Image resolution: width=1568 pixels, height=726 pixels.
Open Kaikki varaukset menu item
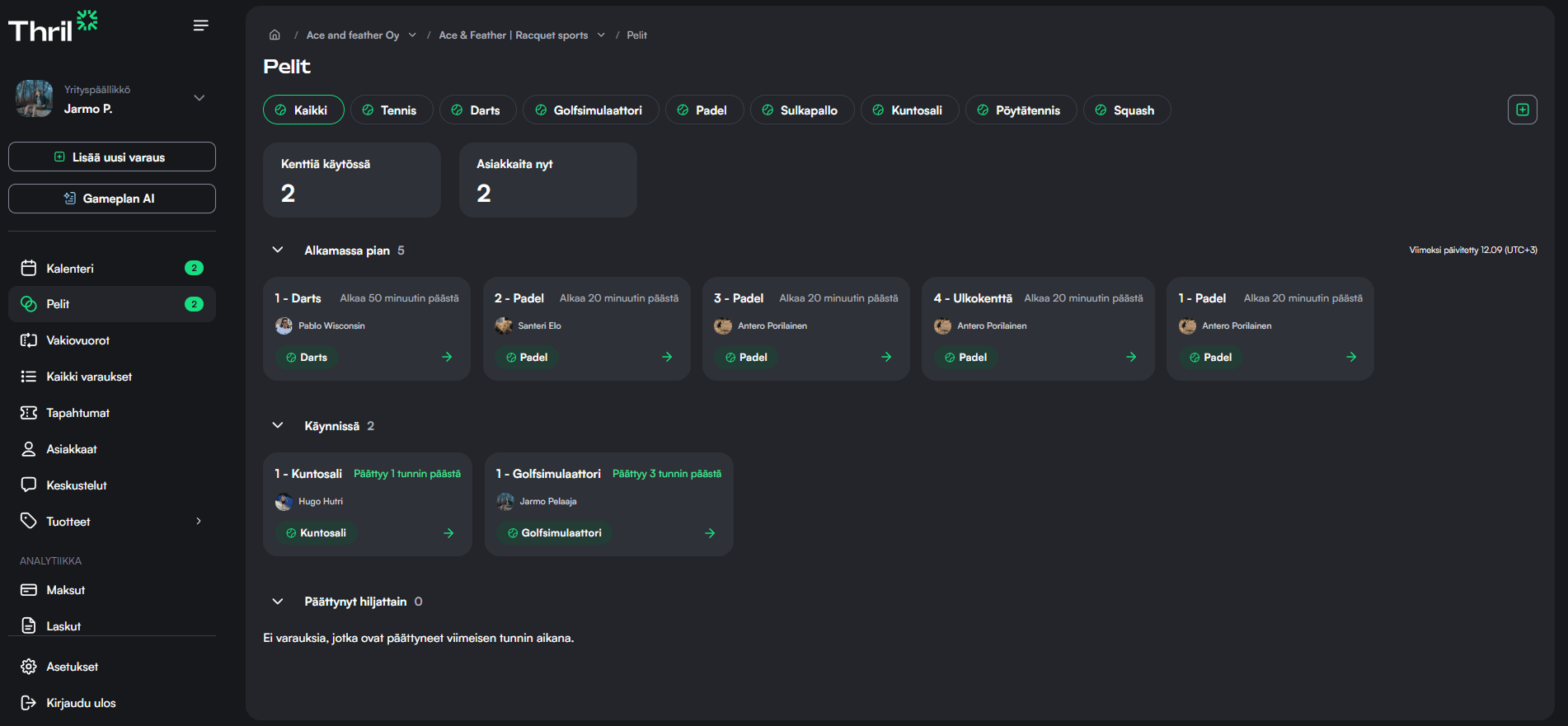click(x=89, y=377)
